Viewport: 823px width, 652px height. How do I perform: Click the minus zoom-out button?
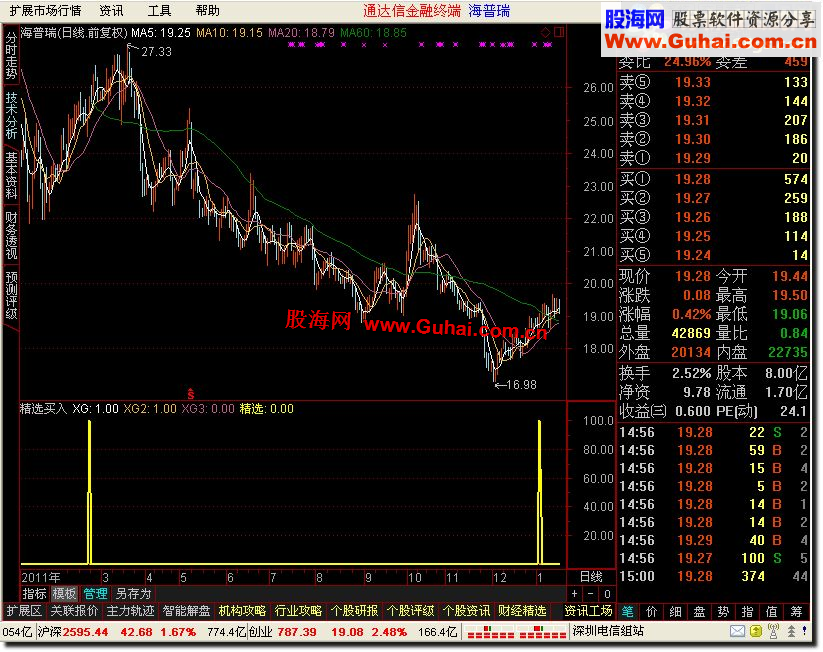pyautogui.click(x=590, y=594)
